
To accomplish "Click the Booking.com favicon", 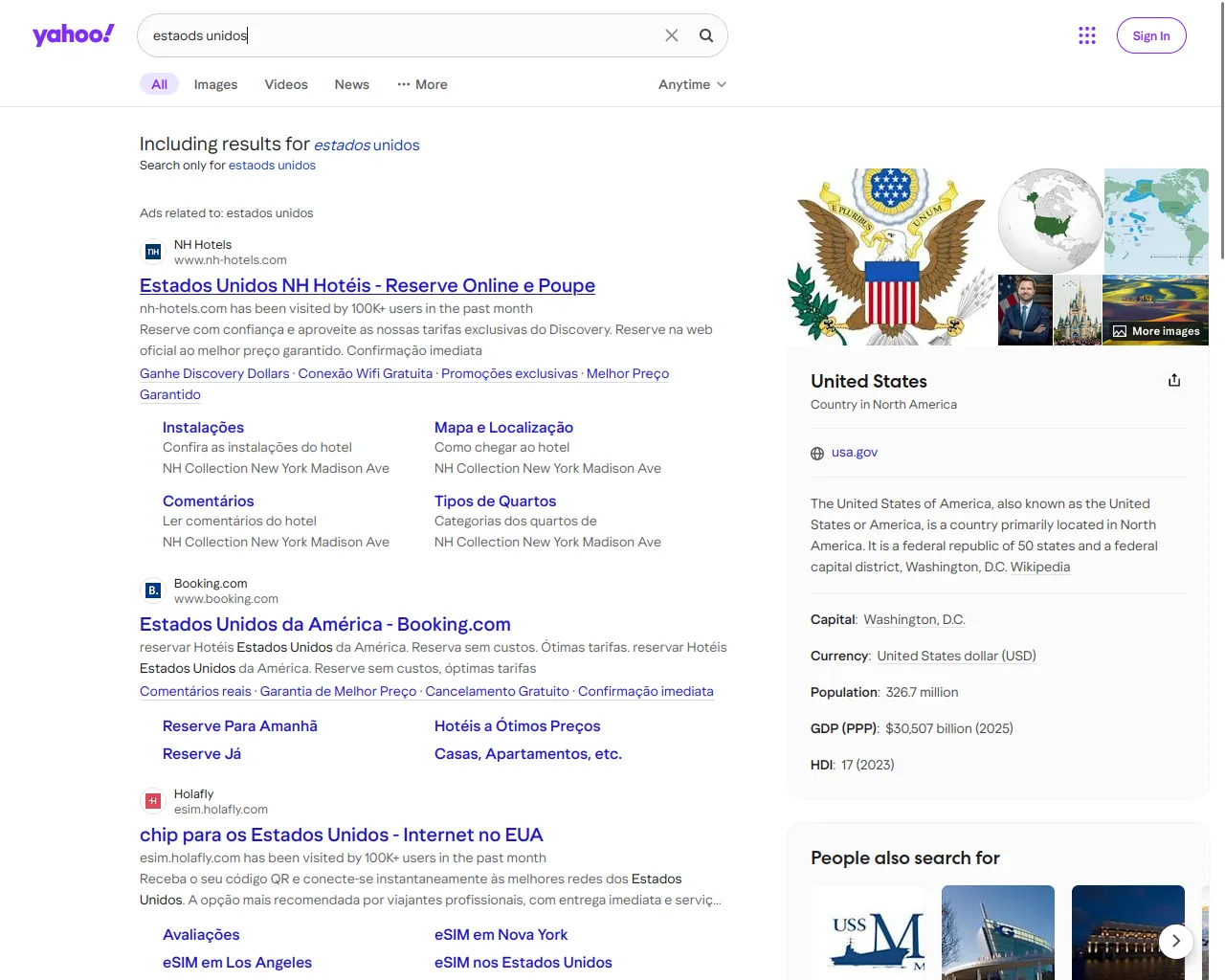I will tap(153, 590).
